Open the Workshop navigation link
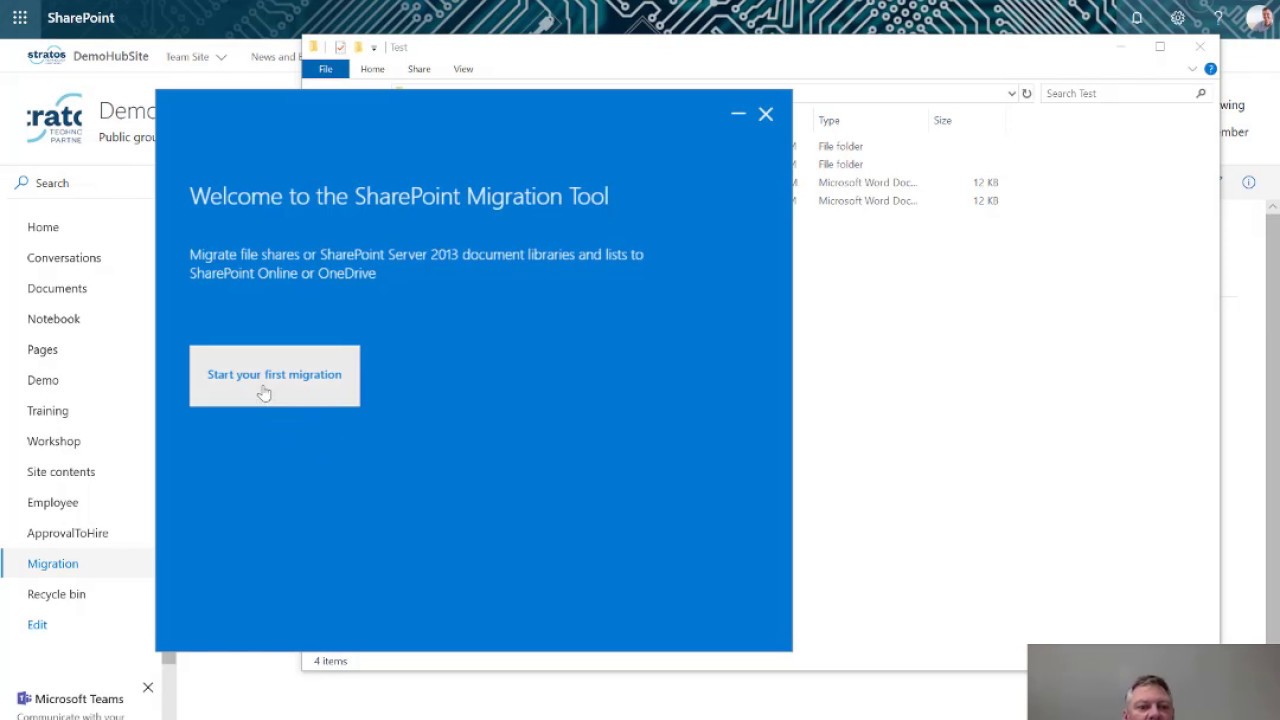This screenshot has width=1280, height=720. click(54, 441)
